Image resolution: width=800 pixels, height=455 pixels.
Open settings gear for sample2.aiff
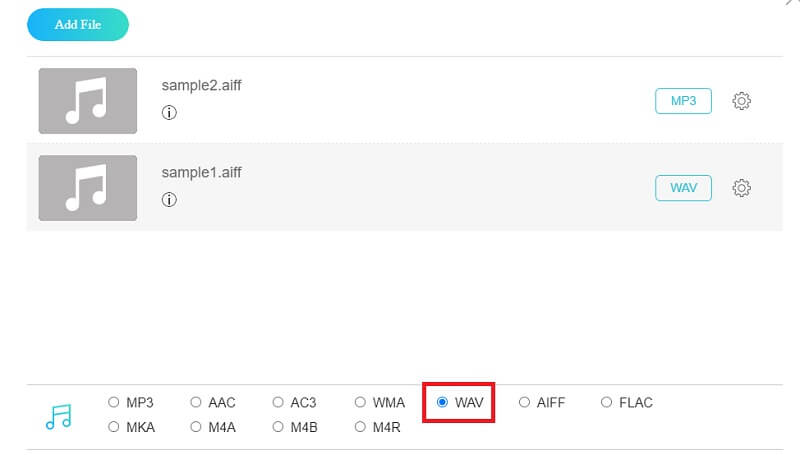point(741,101)
